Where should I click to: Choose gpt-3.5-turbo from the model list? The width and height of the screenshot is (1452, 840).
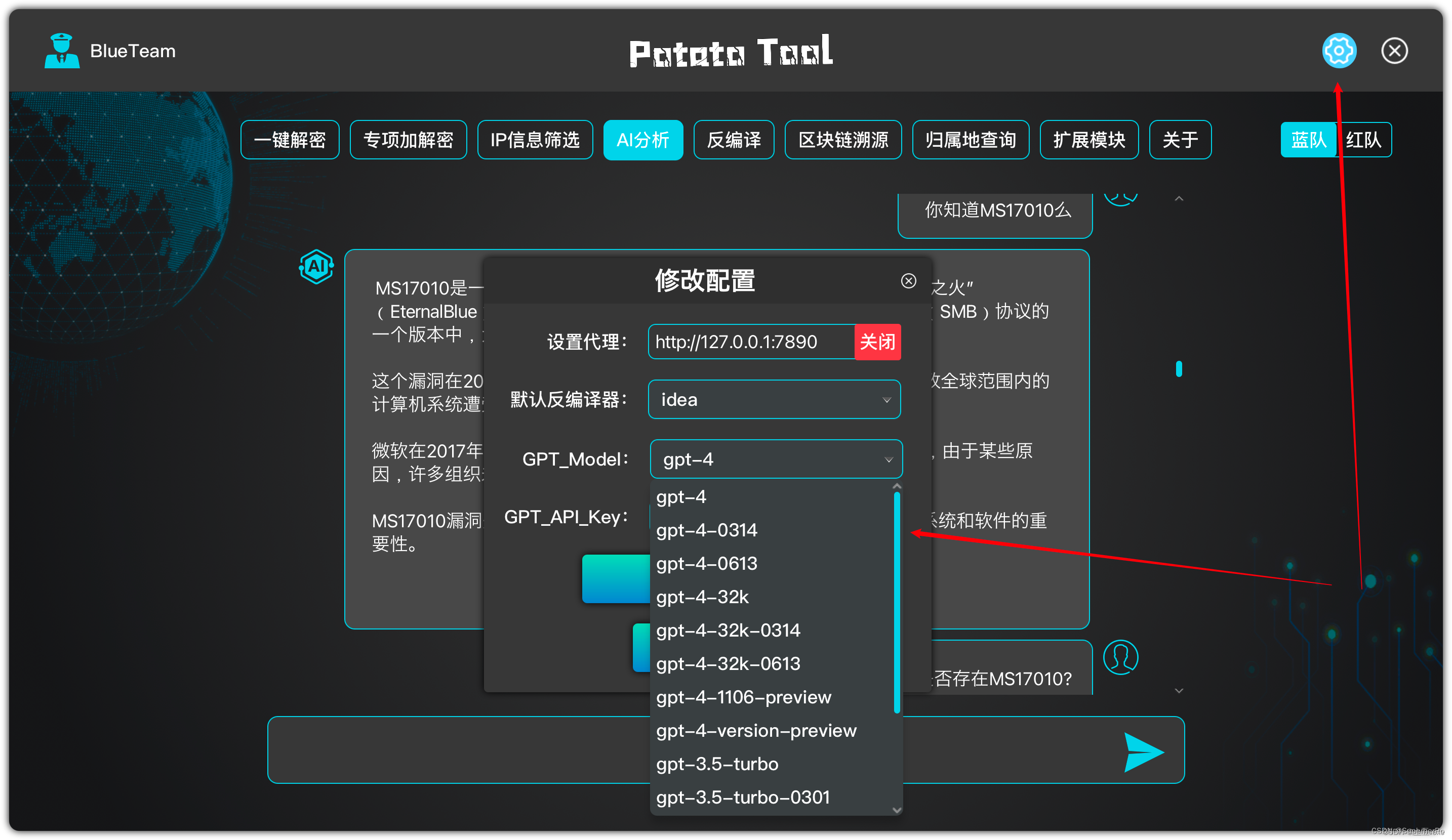pos(717,764)
